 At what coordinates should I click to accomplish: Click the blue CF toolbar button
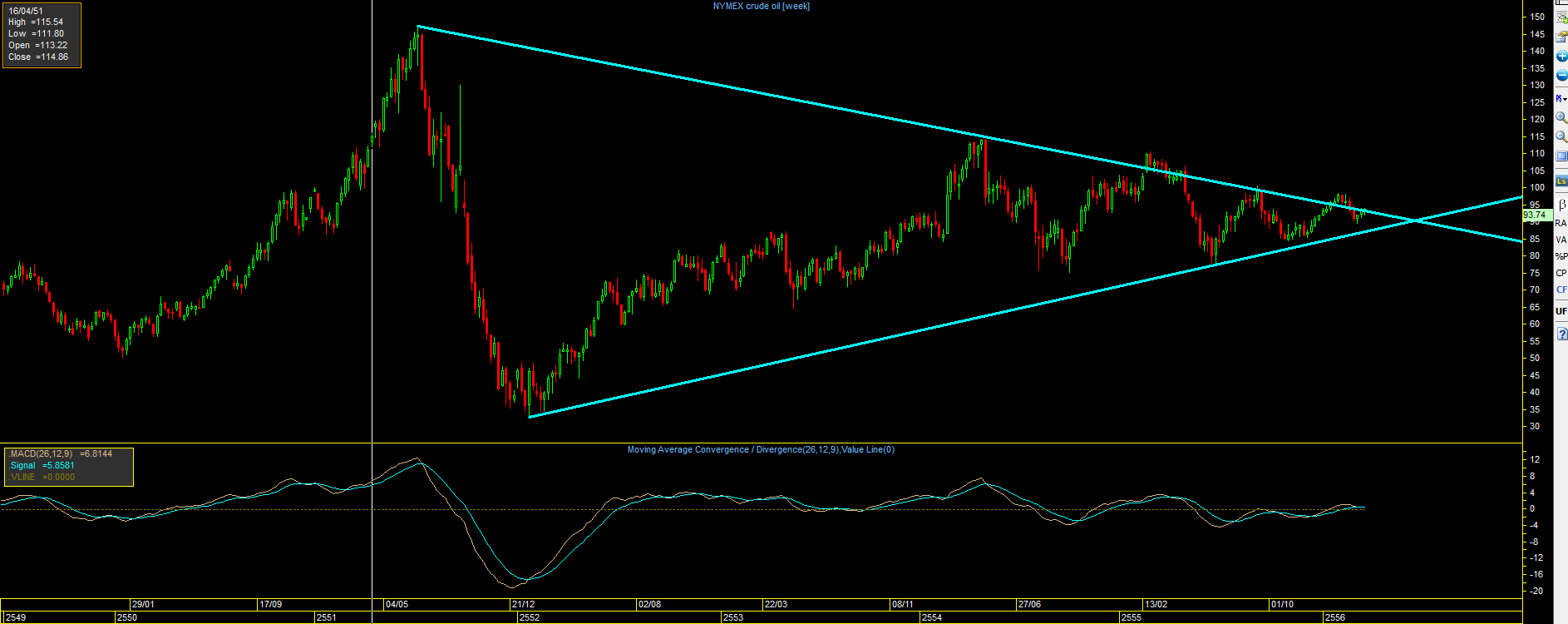pyautogui.click(x=1561, y=290)
